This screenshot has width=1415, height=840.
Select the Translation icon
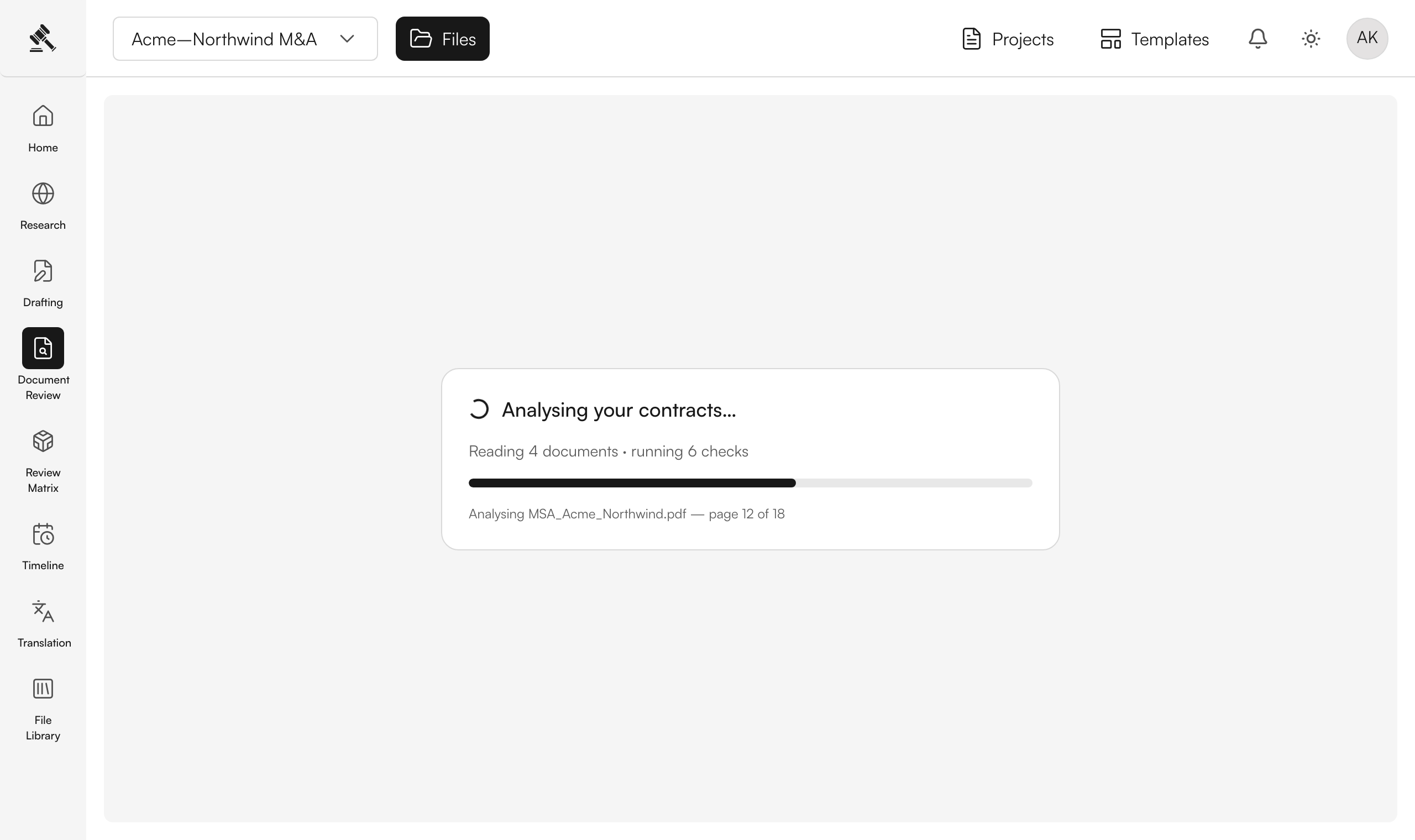[43, 611]
